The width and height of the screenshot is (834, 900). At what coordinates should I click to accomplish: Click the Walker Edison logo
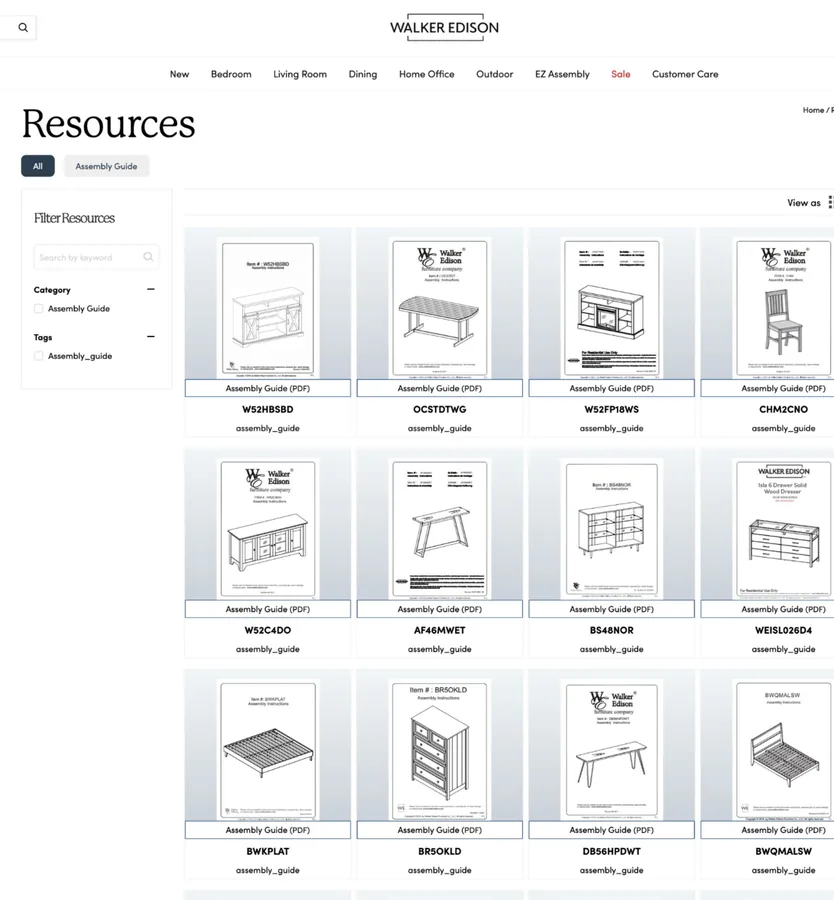click(x=444, y=28)
